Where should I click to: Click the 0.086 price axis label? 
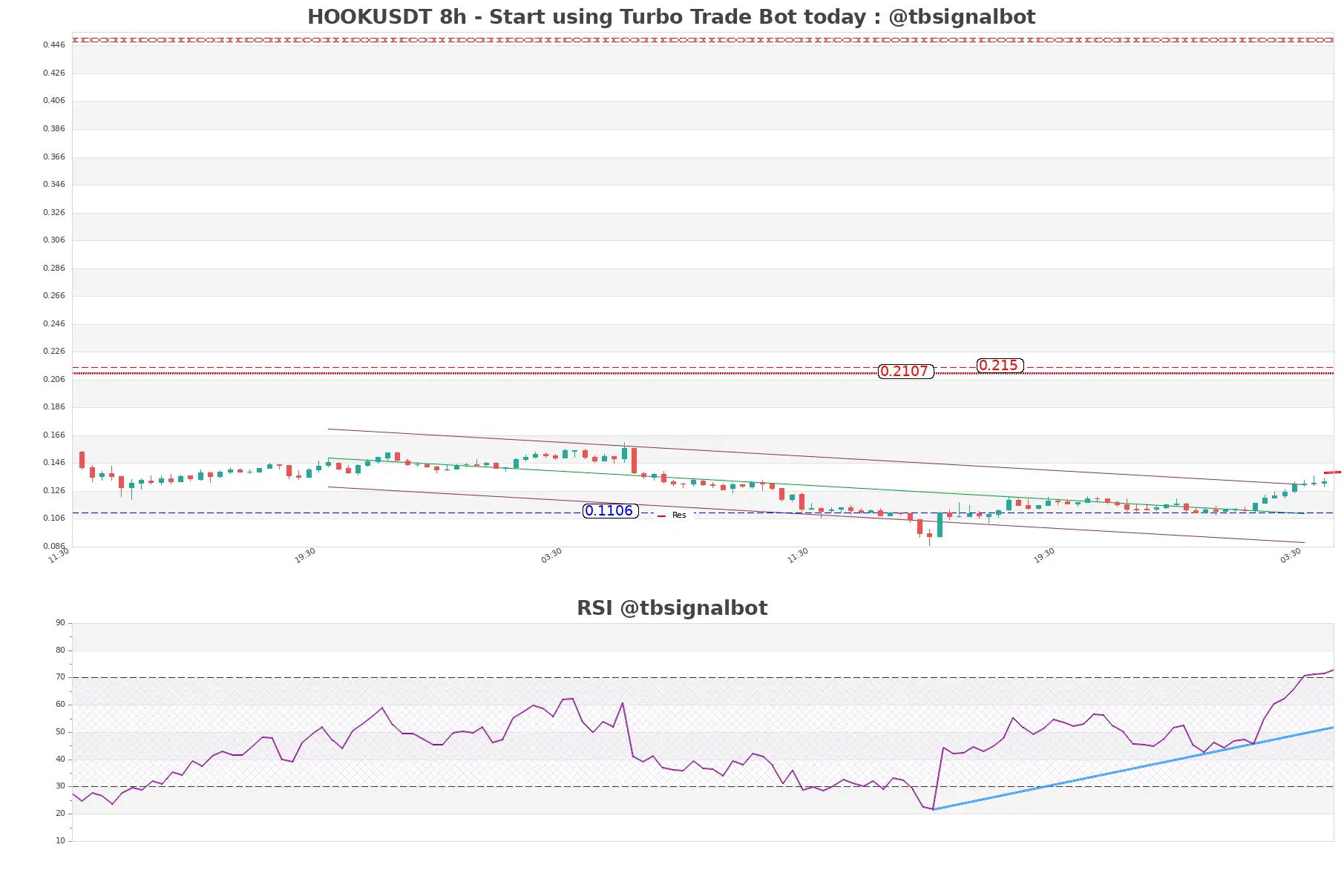tap(53, 546)
